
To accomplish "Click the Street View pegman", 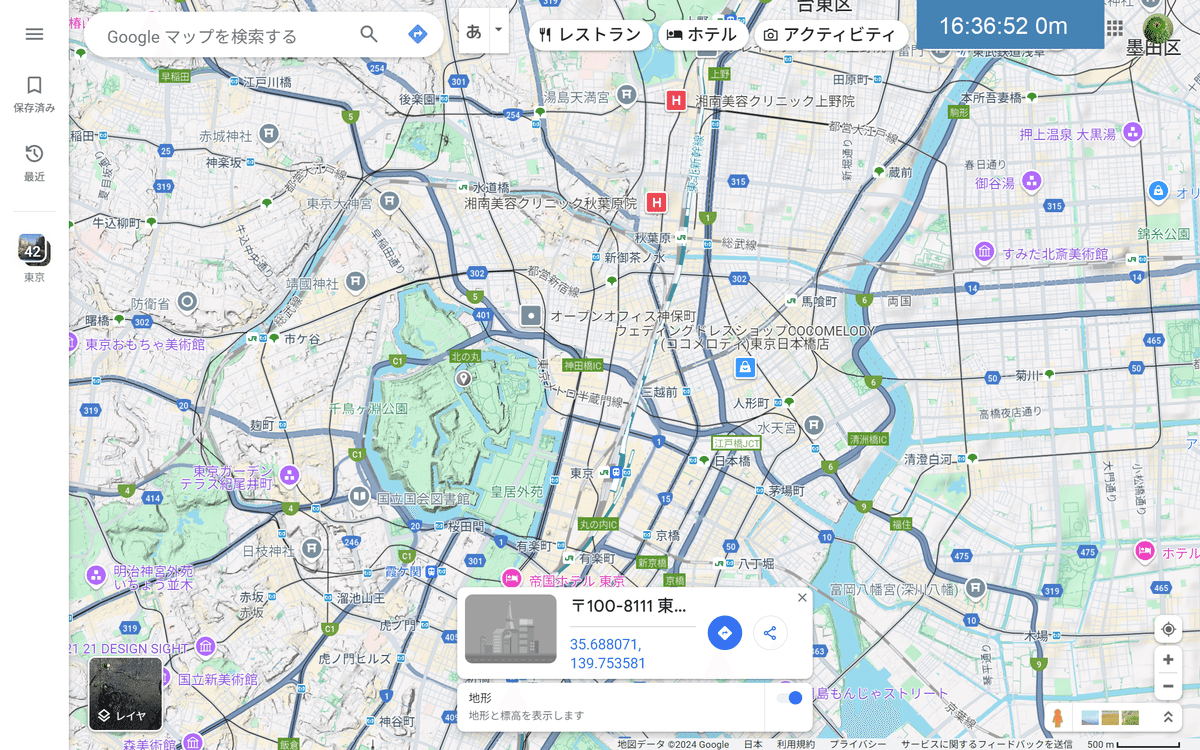I will click(1057, 718).
